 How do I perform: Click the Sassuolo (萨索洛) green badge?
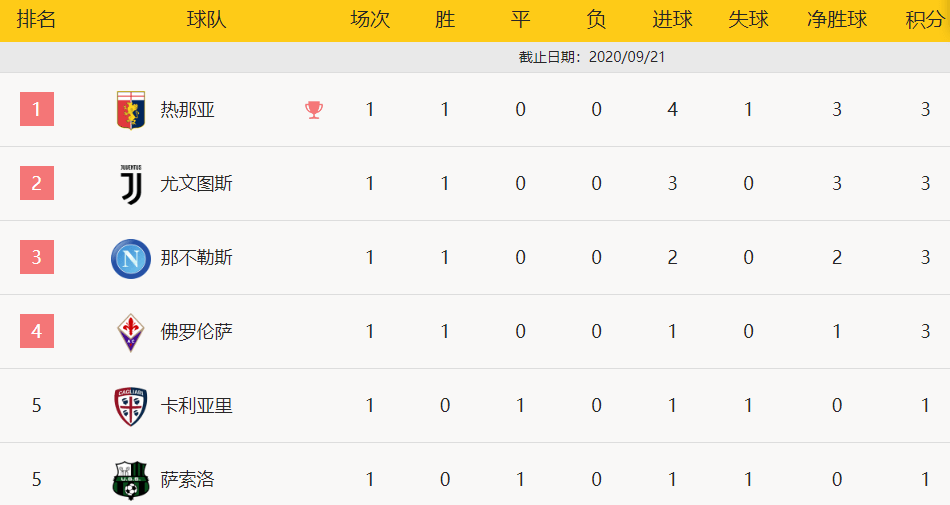click(131, 480)
